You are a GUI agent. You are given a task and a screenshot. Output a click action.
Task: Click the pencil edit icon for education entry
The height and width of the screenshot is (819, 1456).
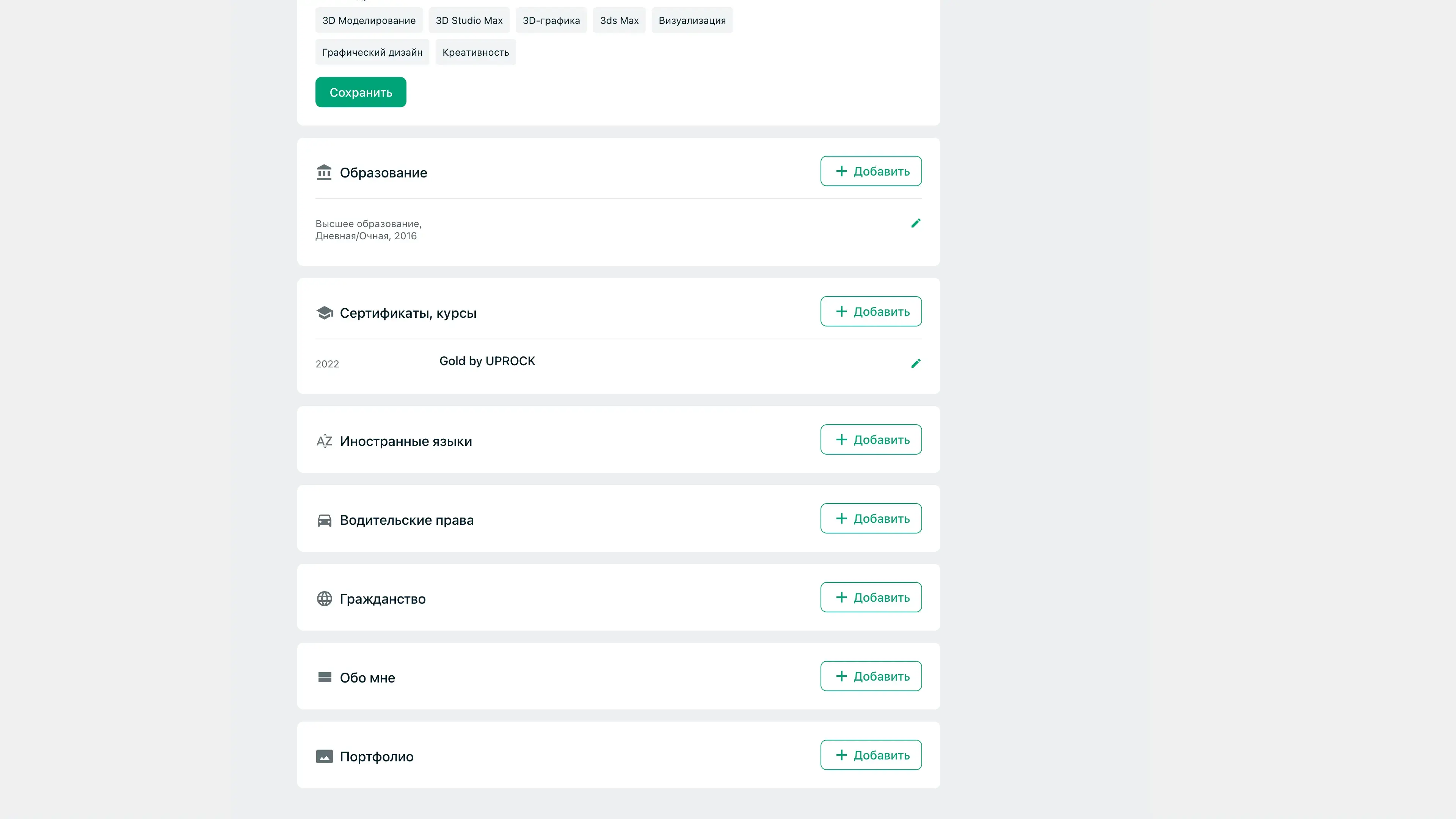tap(916, 223)
